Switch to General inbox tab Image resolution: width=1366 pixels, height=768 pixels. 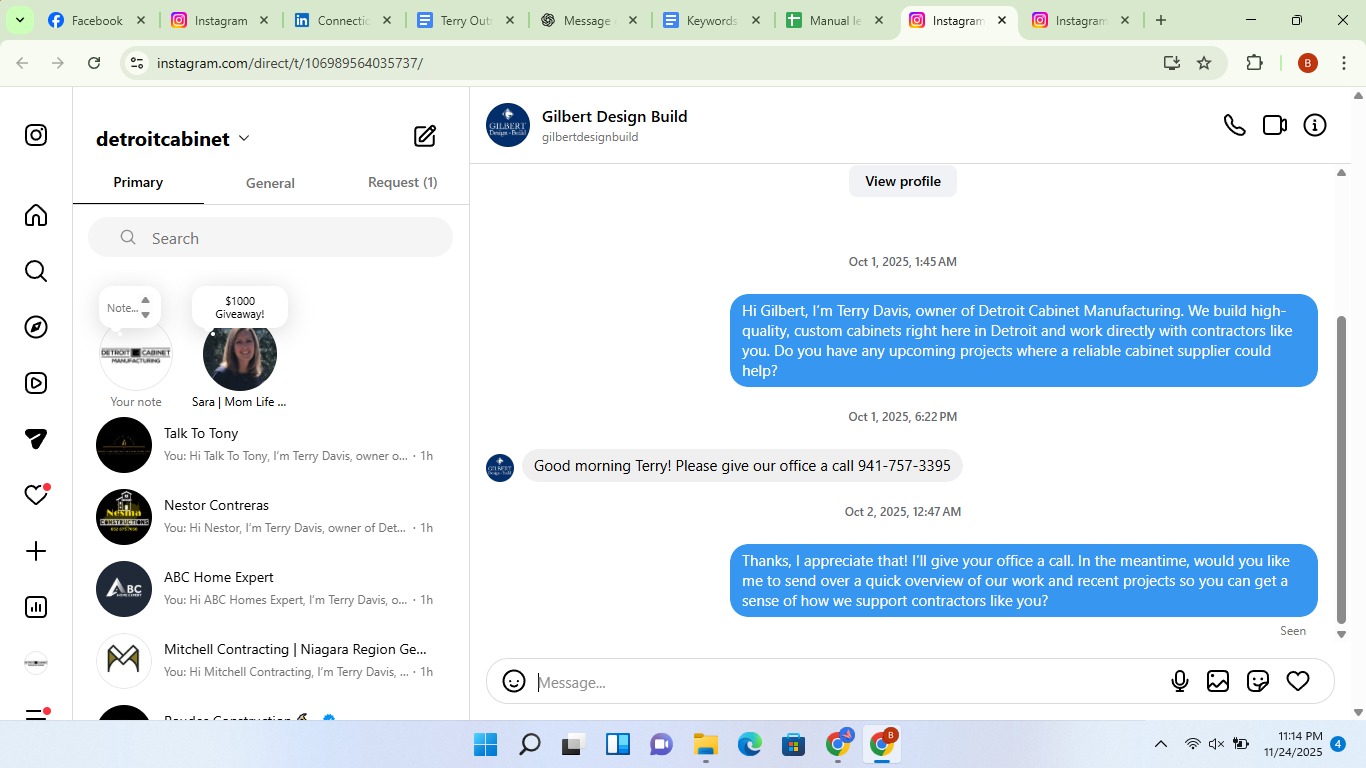coord(270,183)
